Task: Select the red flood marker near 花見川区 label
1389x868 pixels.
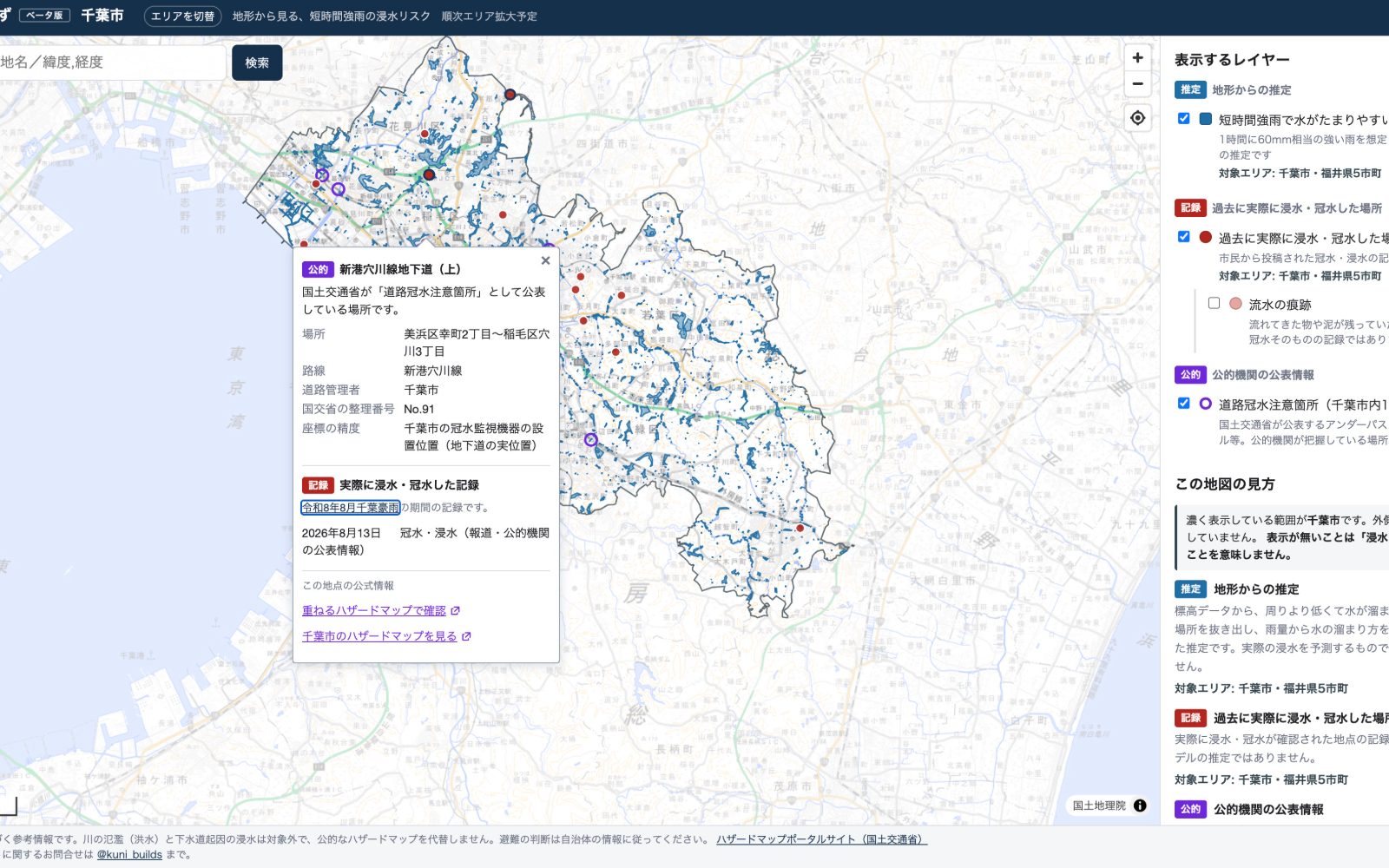Action: (425, 134)
